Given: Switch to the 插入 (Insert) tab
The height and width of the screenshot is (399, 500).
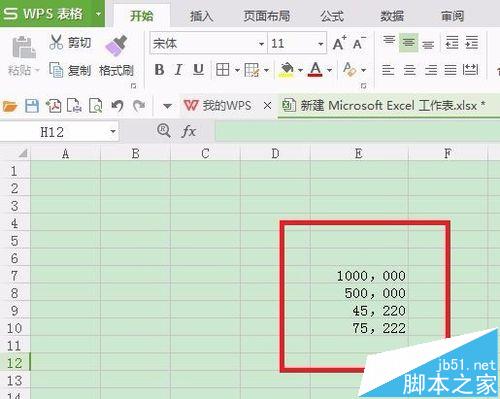Looking at the screenshot, I should [x=201, y=16].
